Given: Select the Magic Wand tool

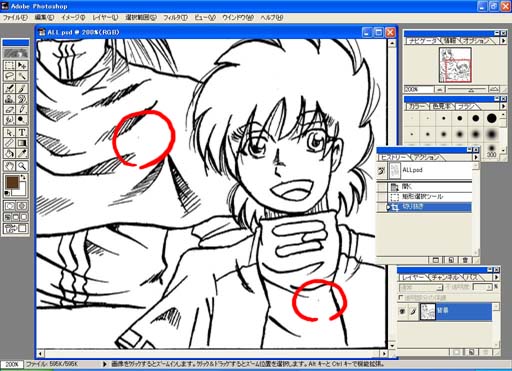Looking at the screenshot, I should (22, 76).
